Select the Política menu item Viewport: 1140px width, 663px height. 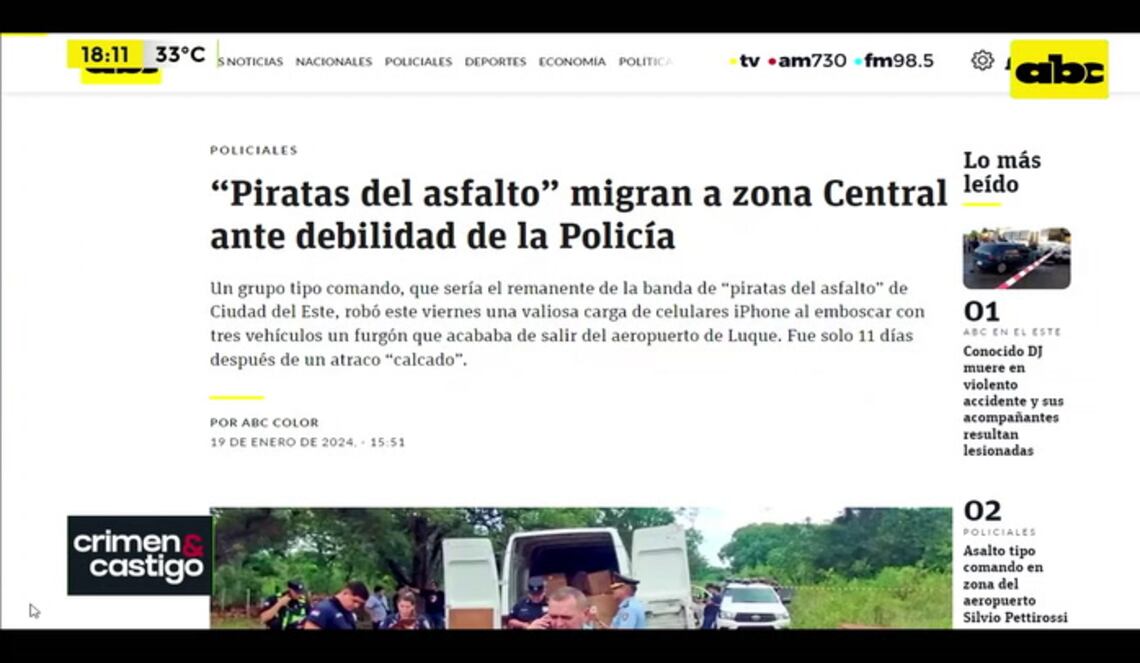(x=646, y=62)
